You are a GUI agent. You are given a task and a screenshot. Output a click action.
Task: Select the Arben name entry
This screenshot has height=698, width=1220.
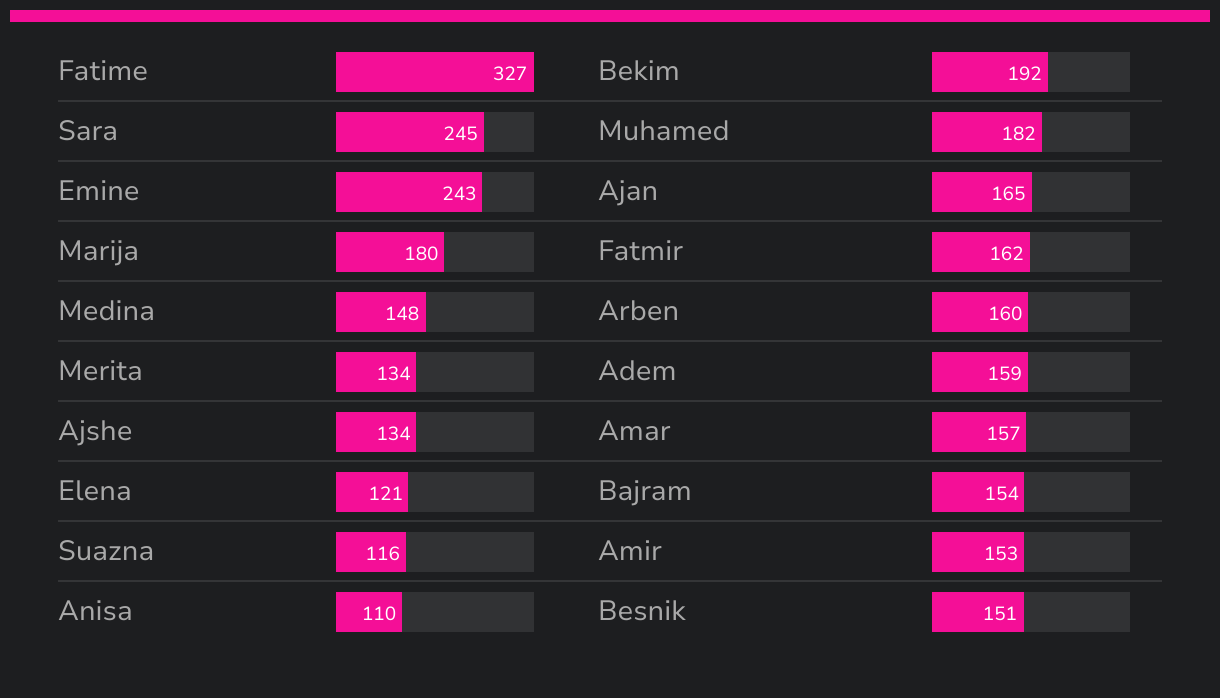click(x=639, y=312)
